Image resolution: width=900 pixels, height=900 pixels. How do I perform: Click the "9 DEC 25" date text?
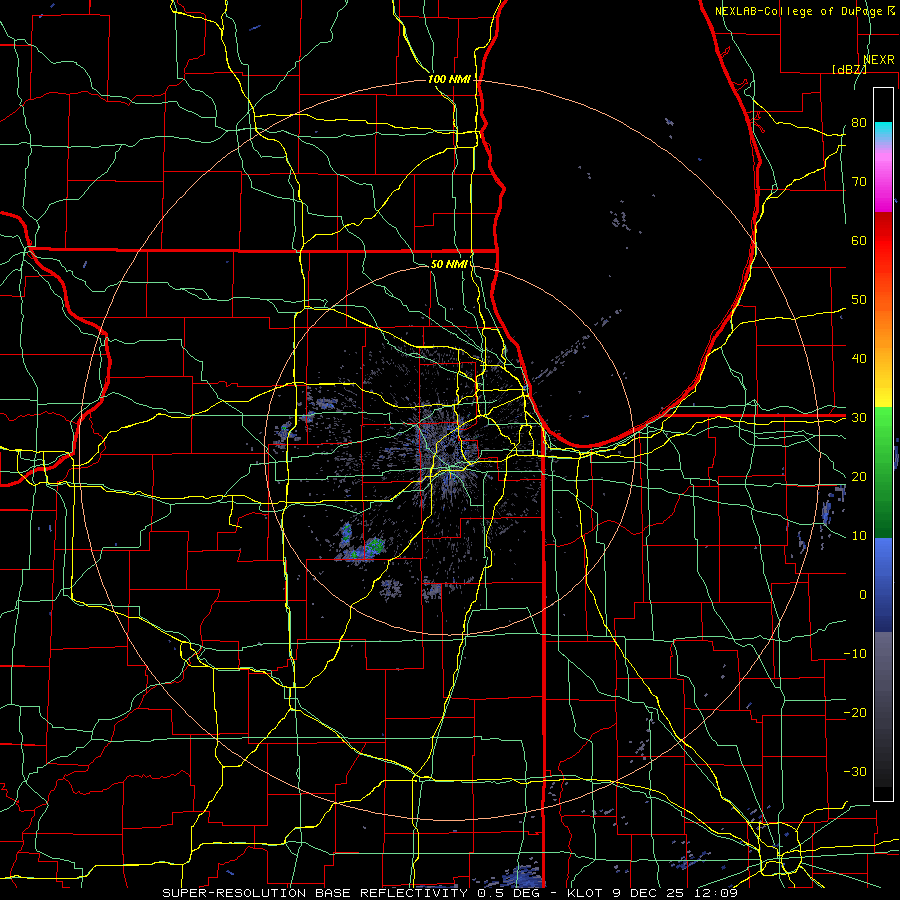646,893
